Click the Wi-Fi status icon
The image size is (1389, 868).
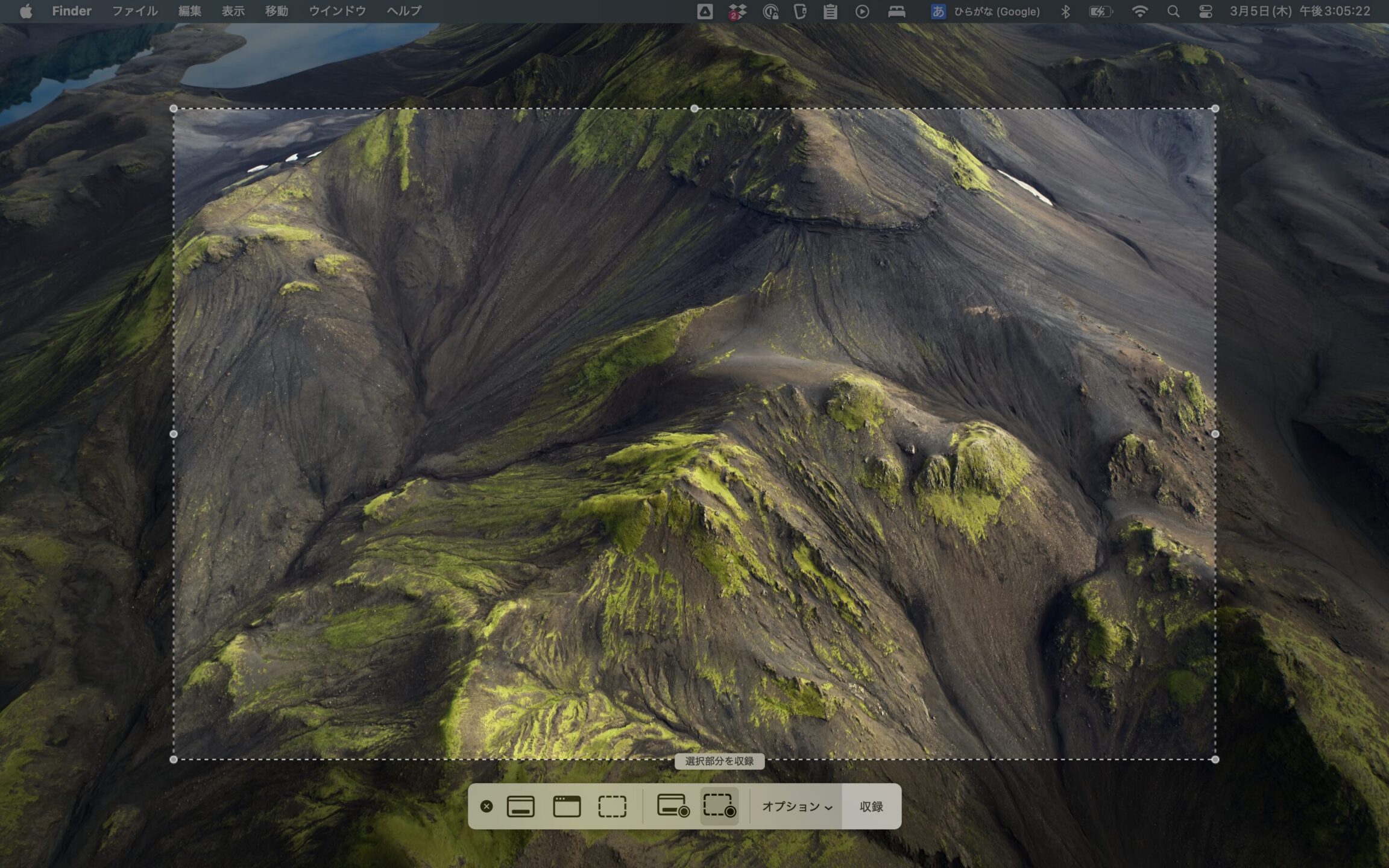[1139, 11]
